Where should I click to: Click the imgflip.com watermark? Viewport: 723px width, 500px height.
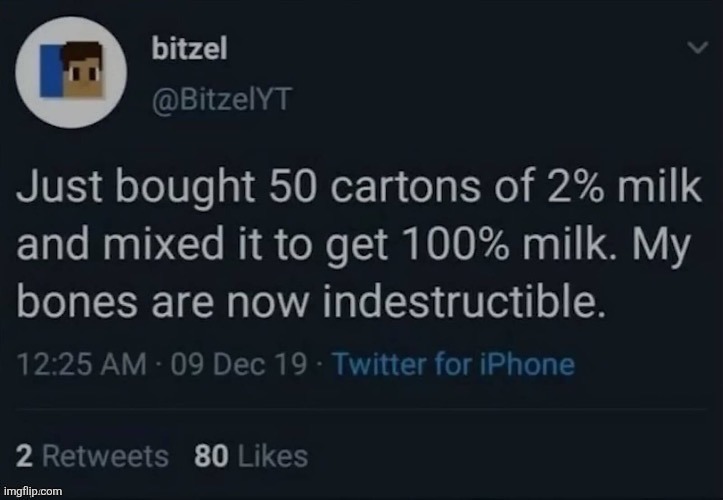point(32,491)
